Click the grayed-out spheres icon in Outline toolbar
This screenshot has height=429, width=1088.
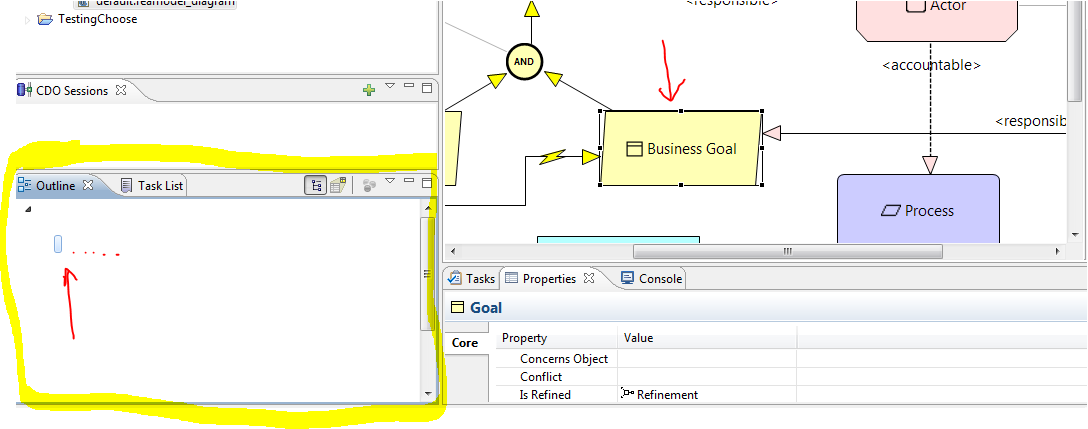[369, 185]
